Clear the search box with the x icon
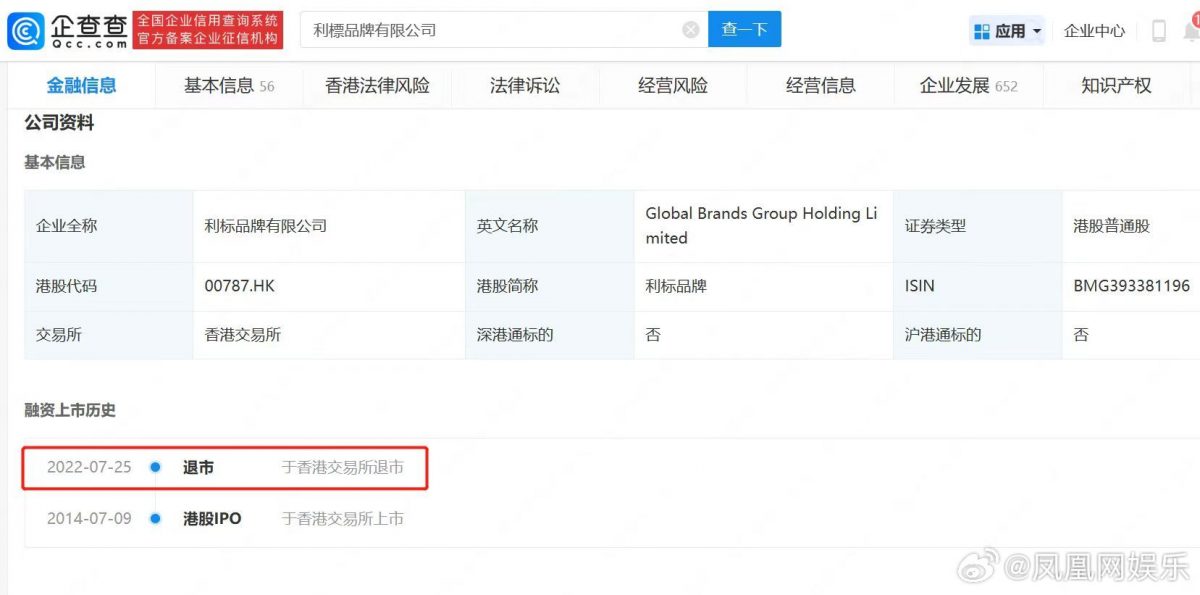 point(690,30)
